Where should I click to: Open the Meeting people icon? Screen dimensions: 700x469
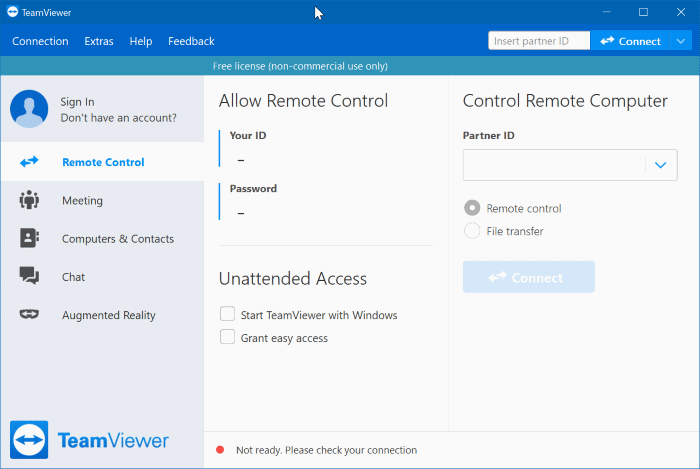(29, 200)
